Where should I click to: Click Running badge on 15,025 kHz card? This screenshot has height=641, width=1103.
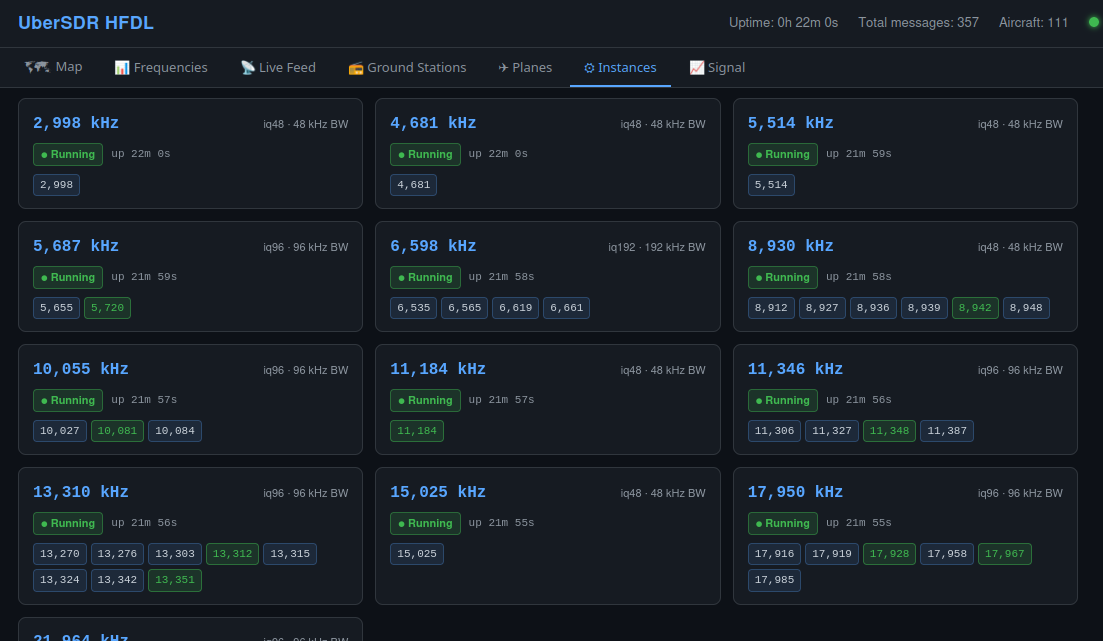[x=425, y=523]
